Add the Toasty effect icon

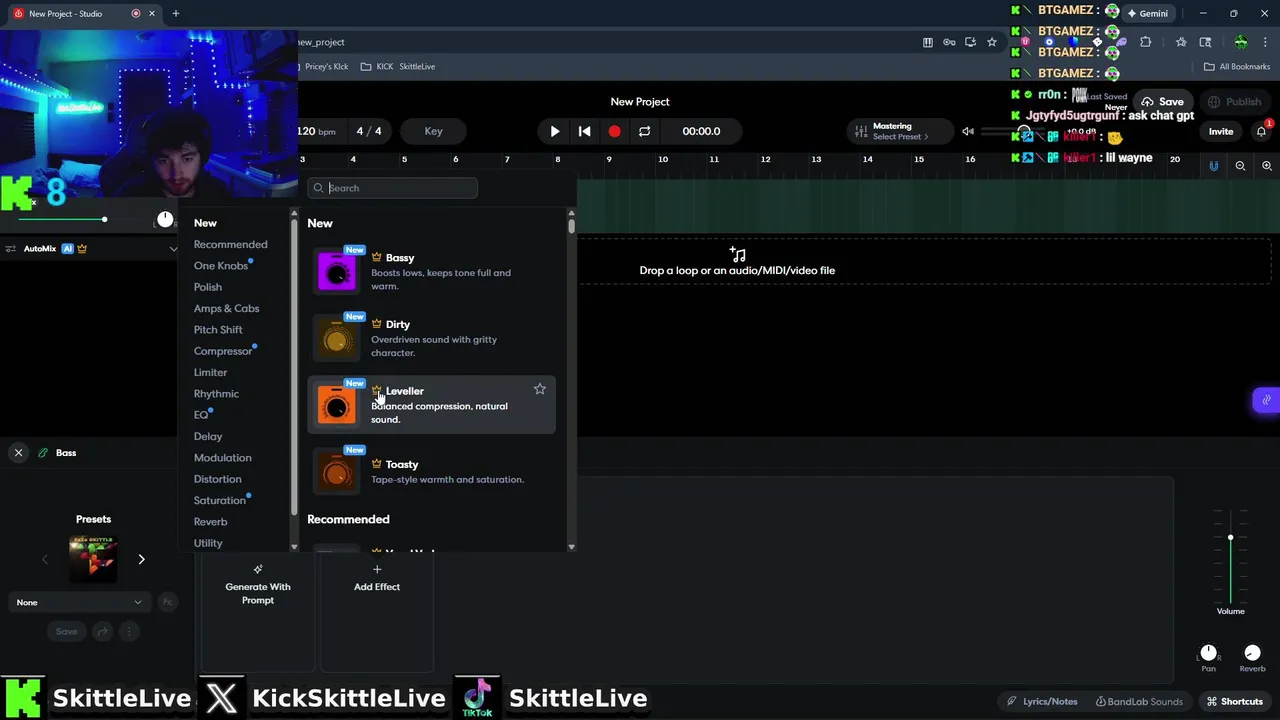[x=337, y=471]
